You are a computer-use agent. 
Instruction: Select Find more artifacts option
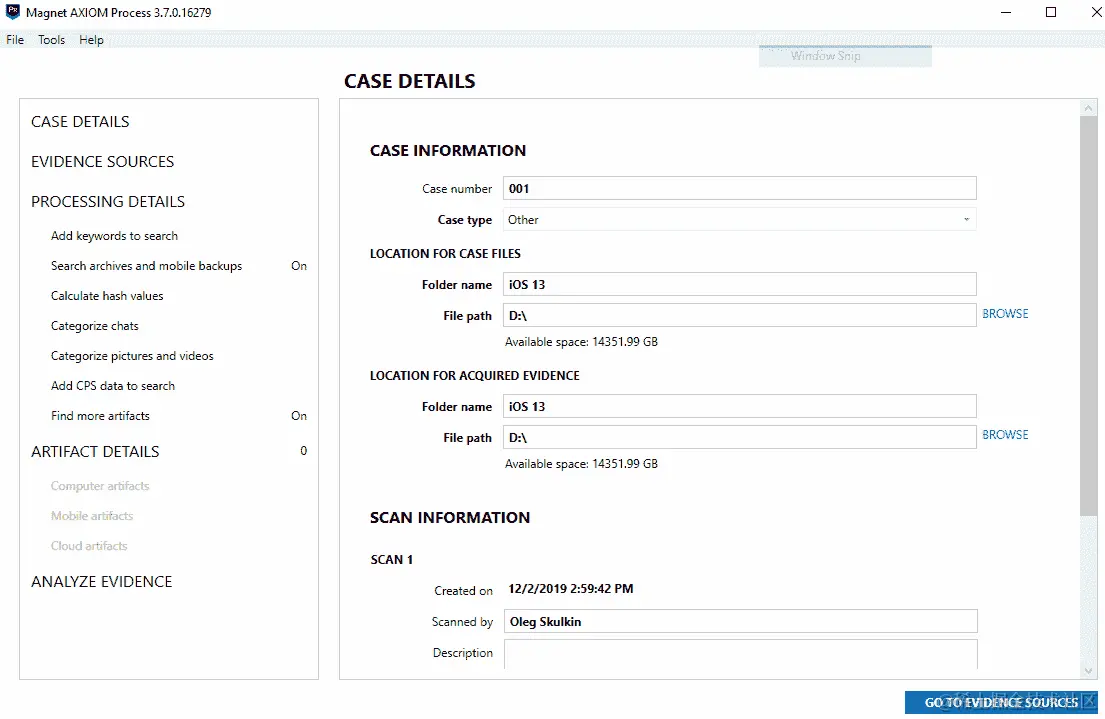pyautogui.click(x=100, y=415)
